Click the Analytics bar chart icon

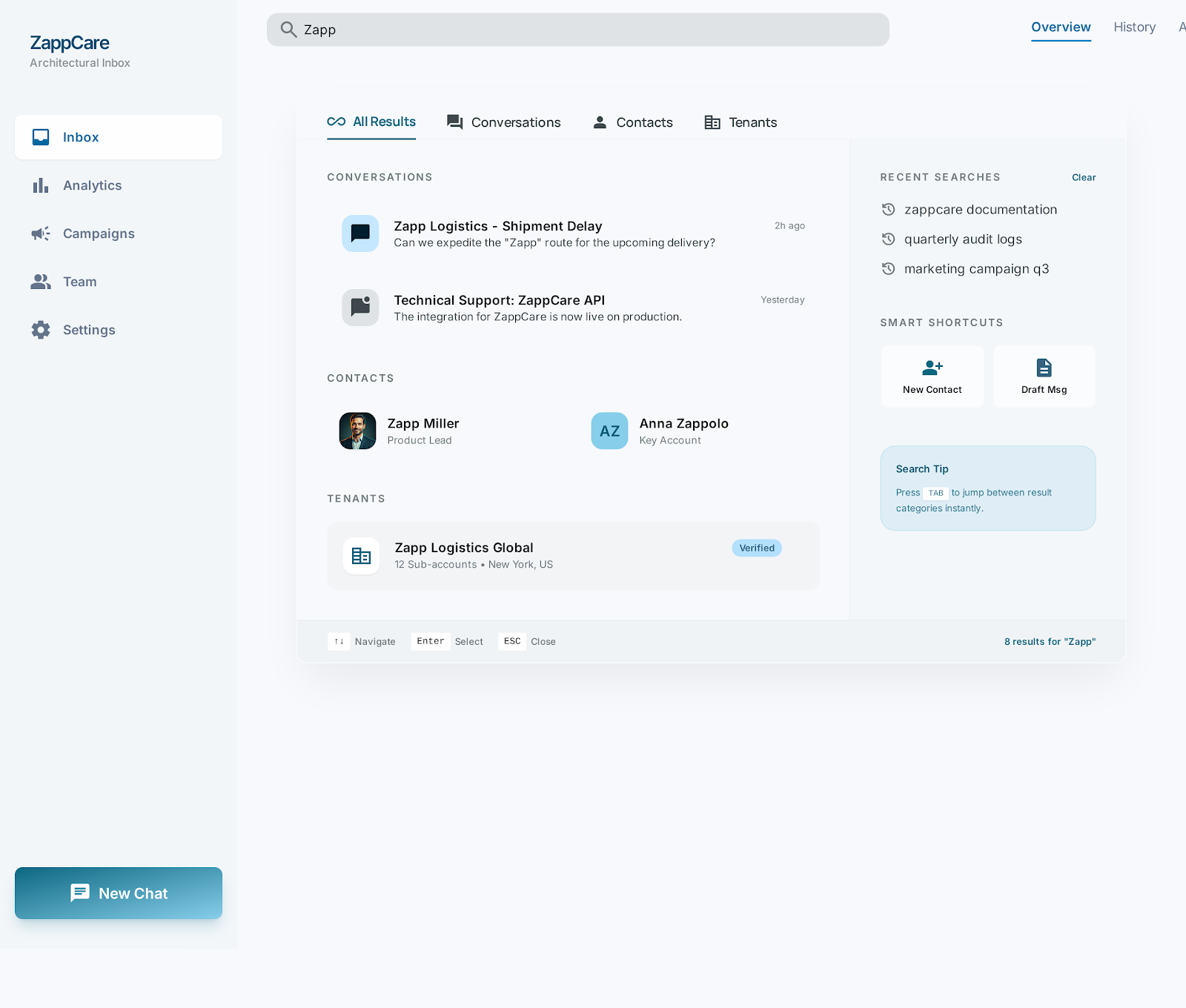(41, 185)
